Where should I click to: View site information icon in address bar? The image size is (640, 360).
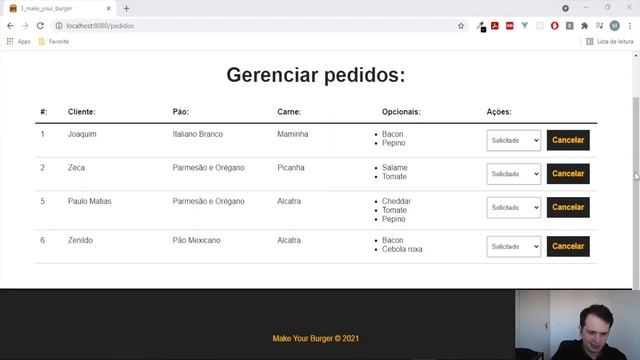pyautogui.click(x=59, y=26)
